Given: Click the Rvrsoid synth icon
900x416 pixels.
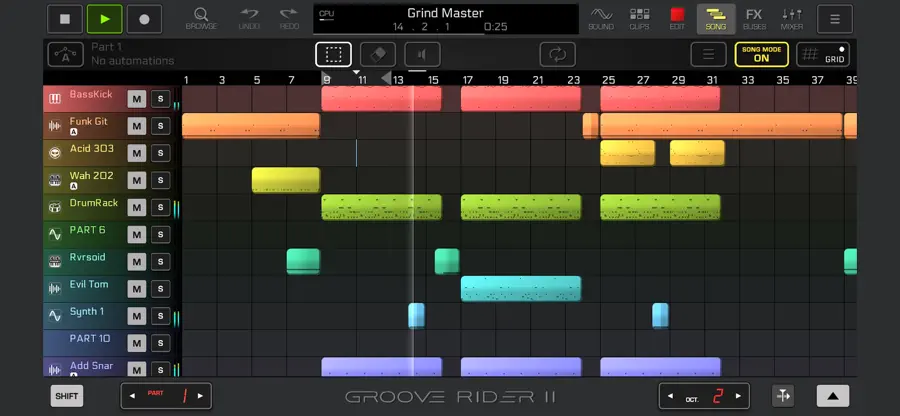Looking at the screenshot, I should point(55,262).
